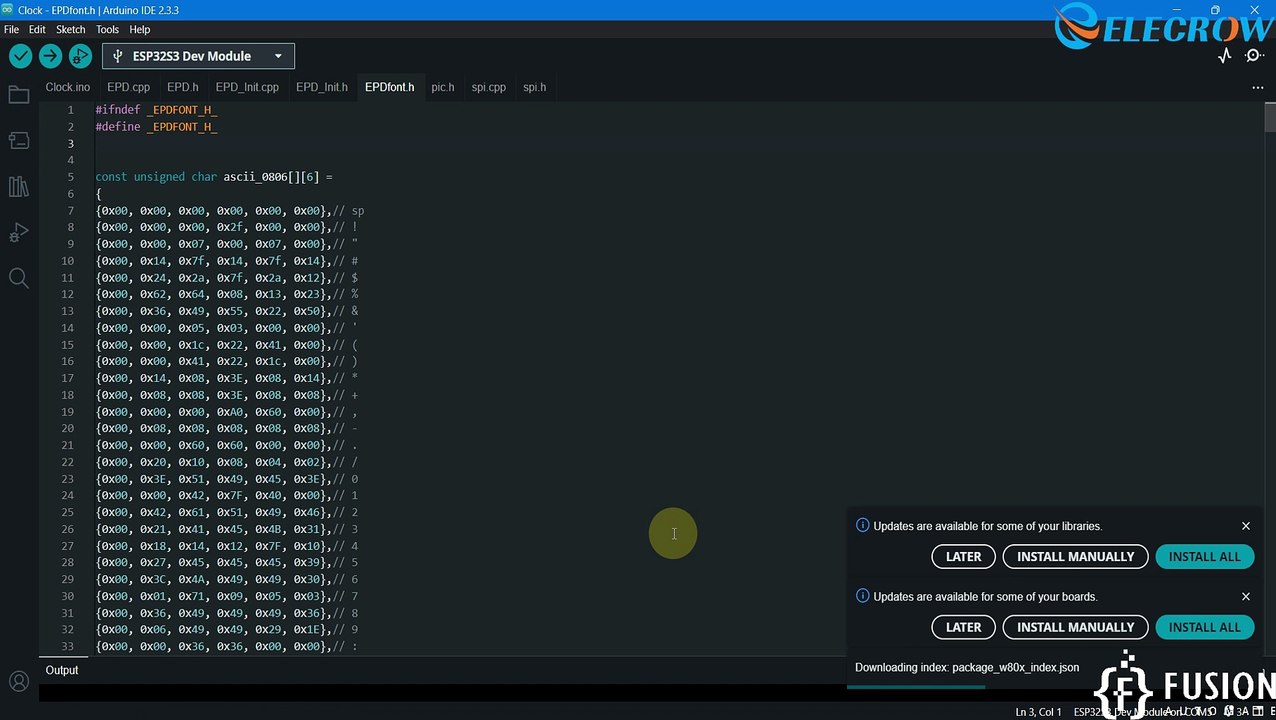Click the editor vertical scrollbar thumb
The width and height of the screenshot is (1276, 720).
point(1270,117)
